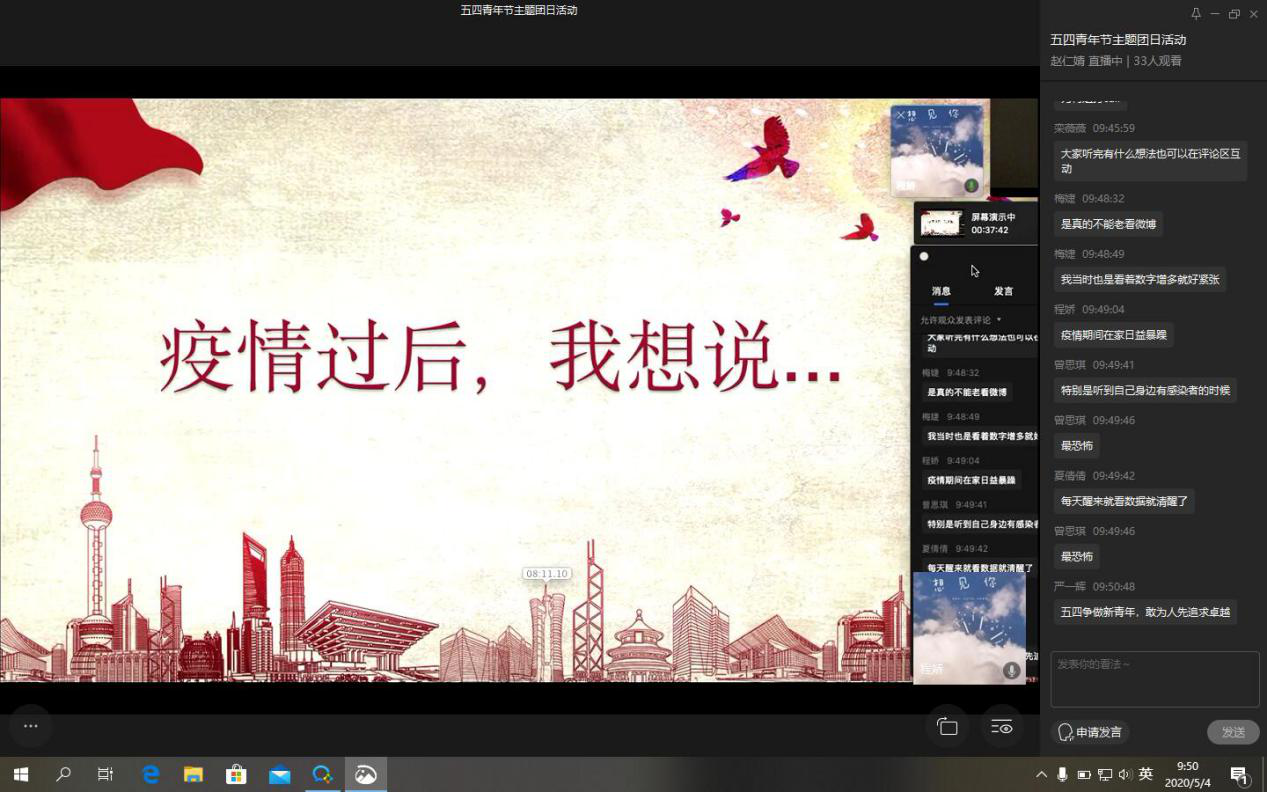Image resolution: width=1267 pixels, height=792 pixels.
Task: Click the rotate screen icon
Action: point(947,727)
